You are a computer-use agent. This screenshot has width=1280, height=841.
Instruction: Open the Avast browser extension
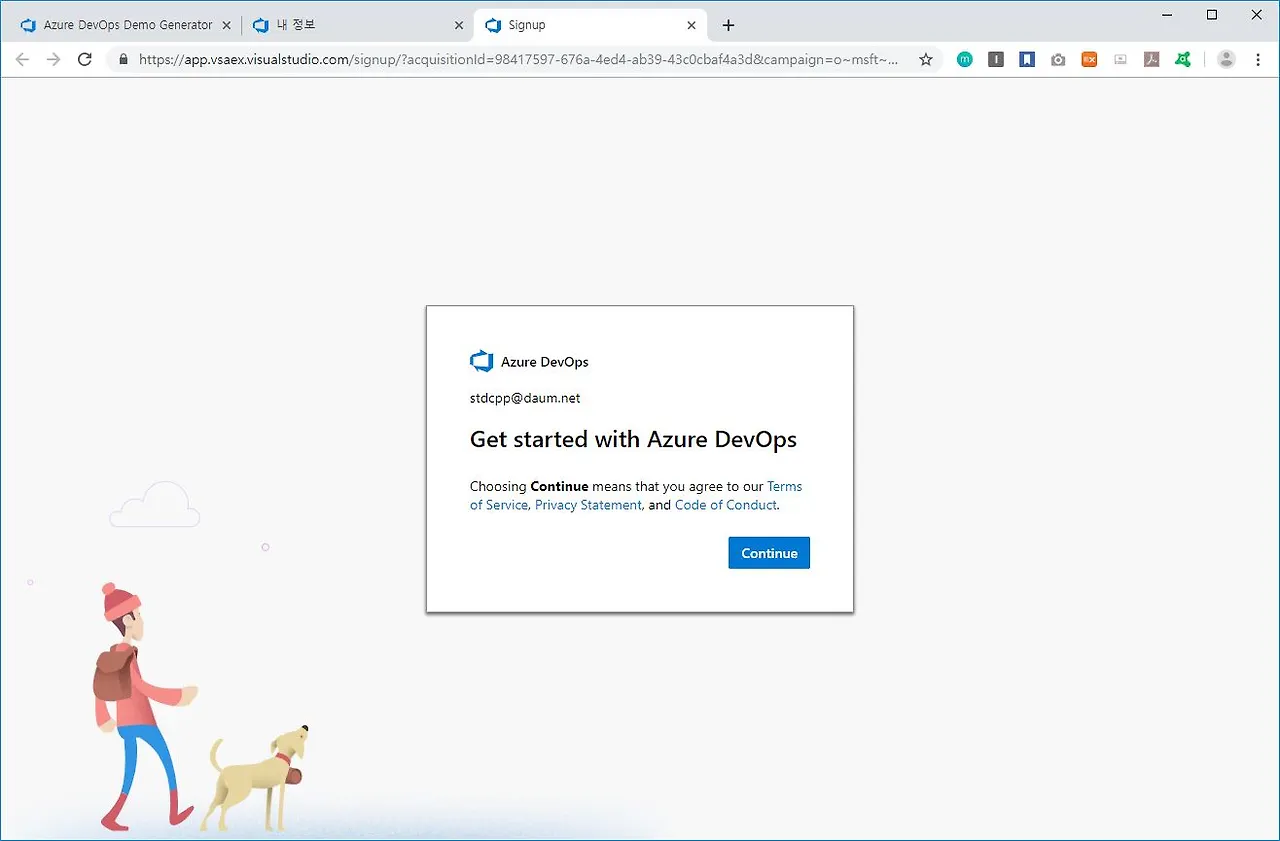pos(1183,59)
